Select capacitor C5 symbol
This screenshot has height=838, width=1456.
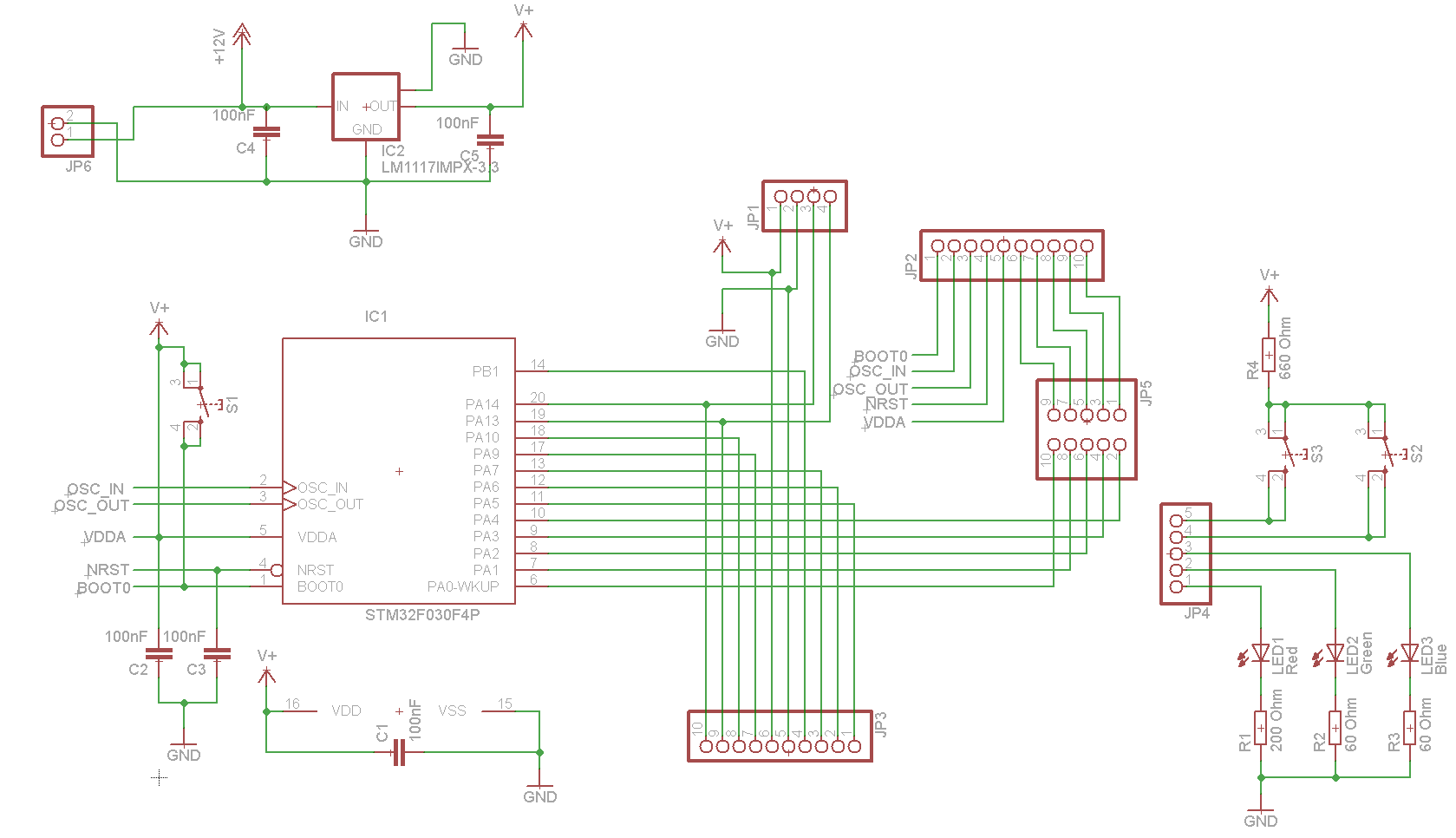point(490,140)
